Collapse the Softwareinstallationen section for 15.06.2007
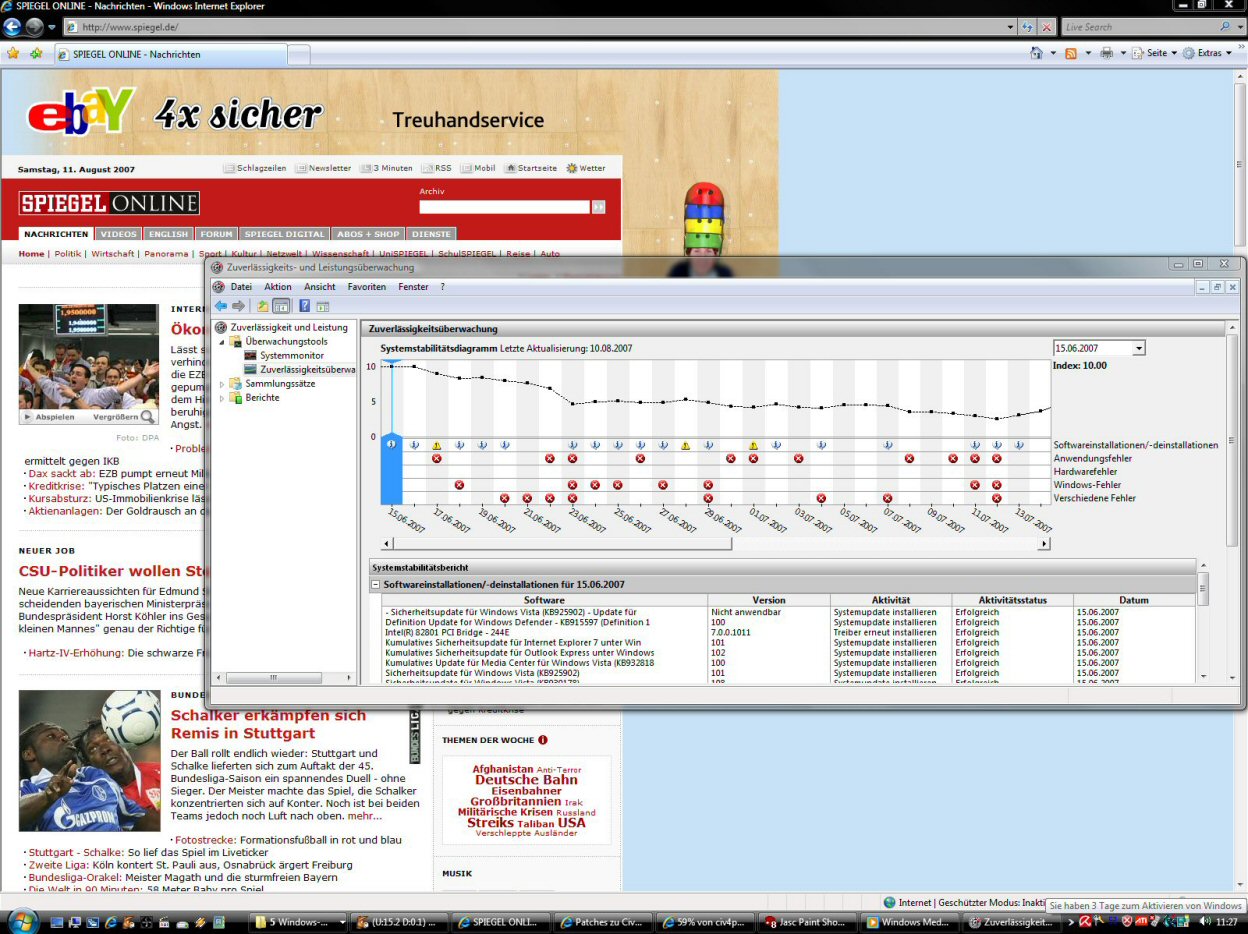Viewport: 1248px width, 934px height. point(375,584)
